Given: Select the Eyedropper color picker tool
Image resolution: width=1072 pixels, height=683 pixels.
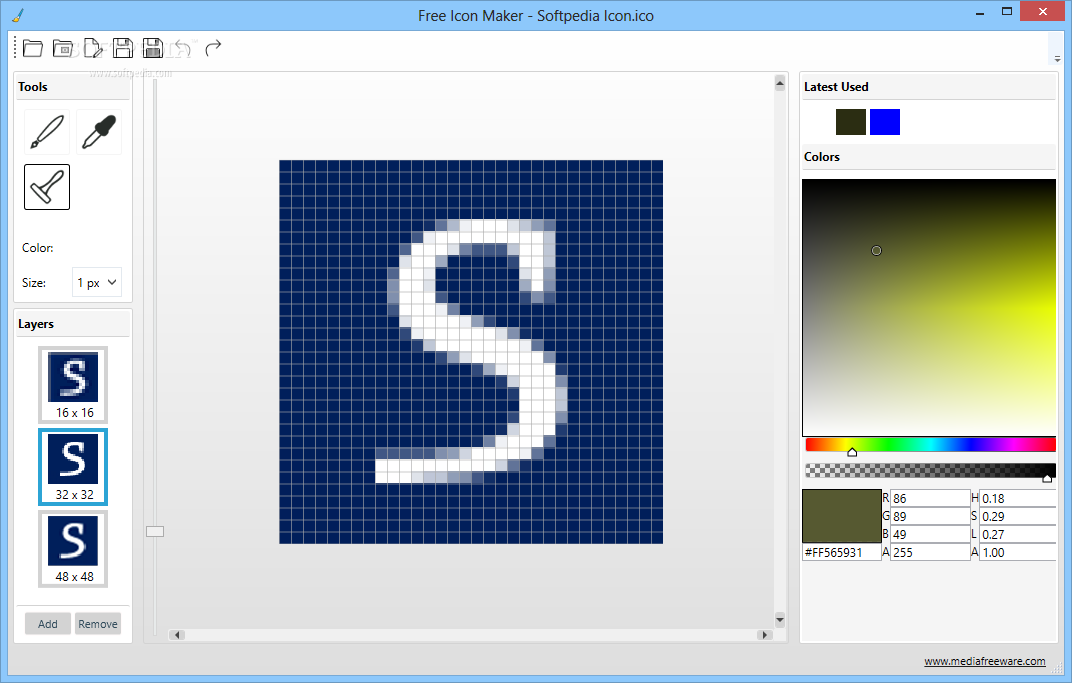Looking at the screenshot, I should (x=98, y=131).
